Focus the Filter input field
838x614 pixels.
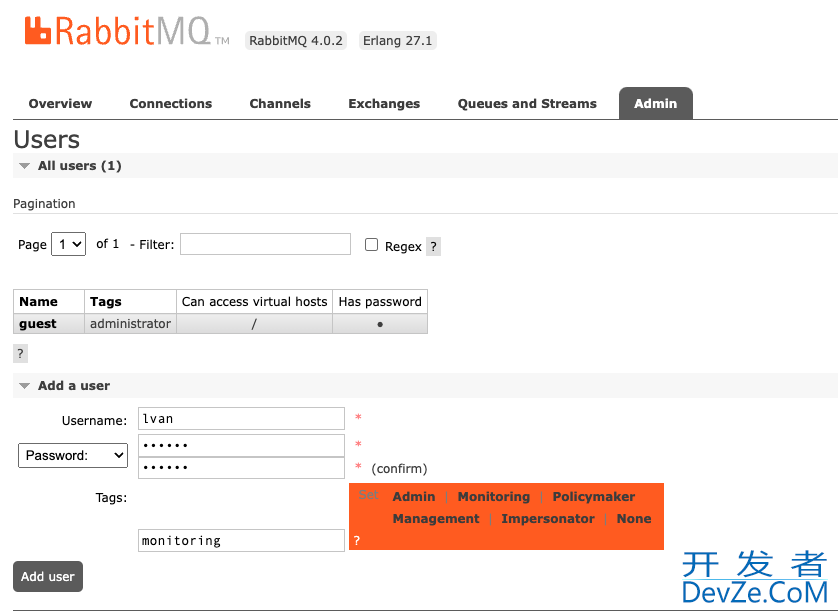pos(266,244)
